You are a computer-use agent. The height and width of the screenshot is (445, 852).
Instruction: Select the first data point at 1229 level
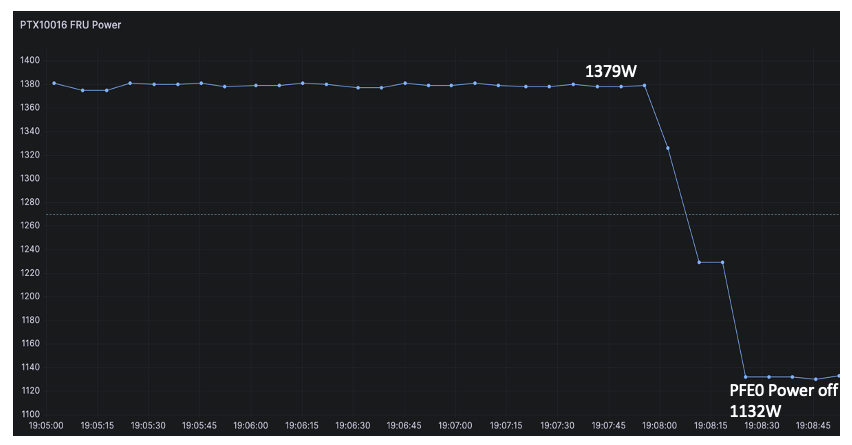pyautogui.click(x=699, y=262)
